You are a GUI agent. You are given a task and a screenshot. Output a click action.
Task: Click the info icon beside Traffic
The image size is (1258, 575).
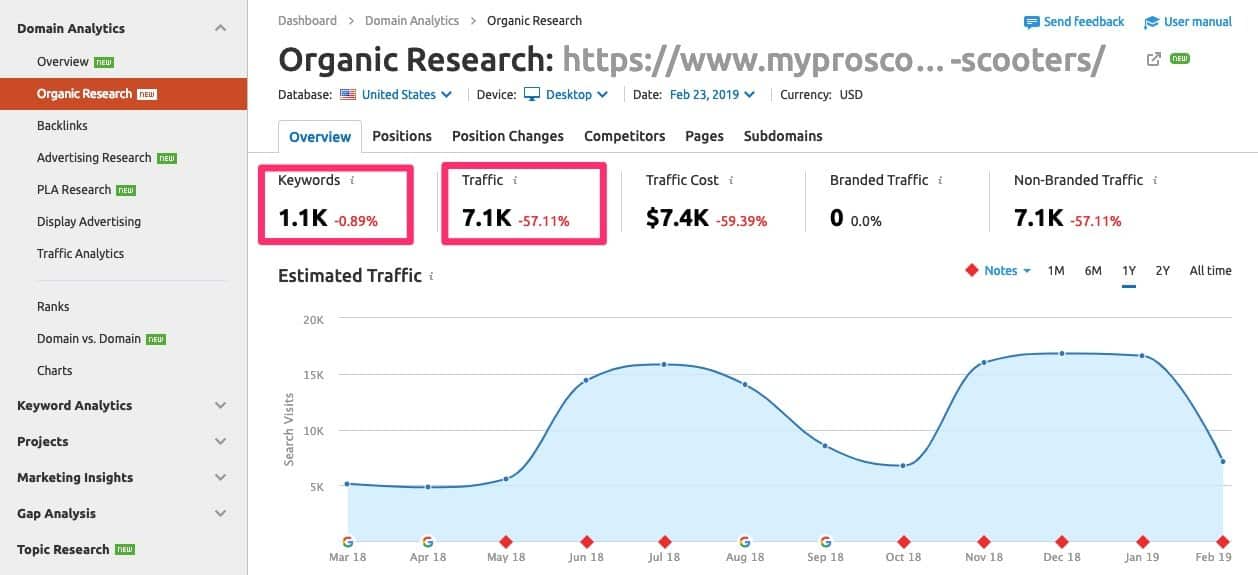[x=515, y=181]
